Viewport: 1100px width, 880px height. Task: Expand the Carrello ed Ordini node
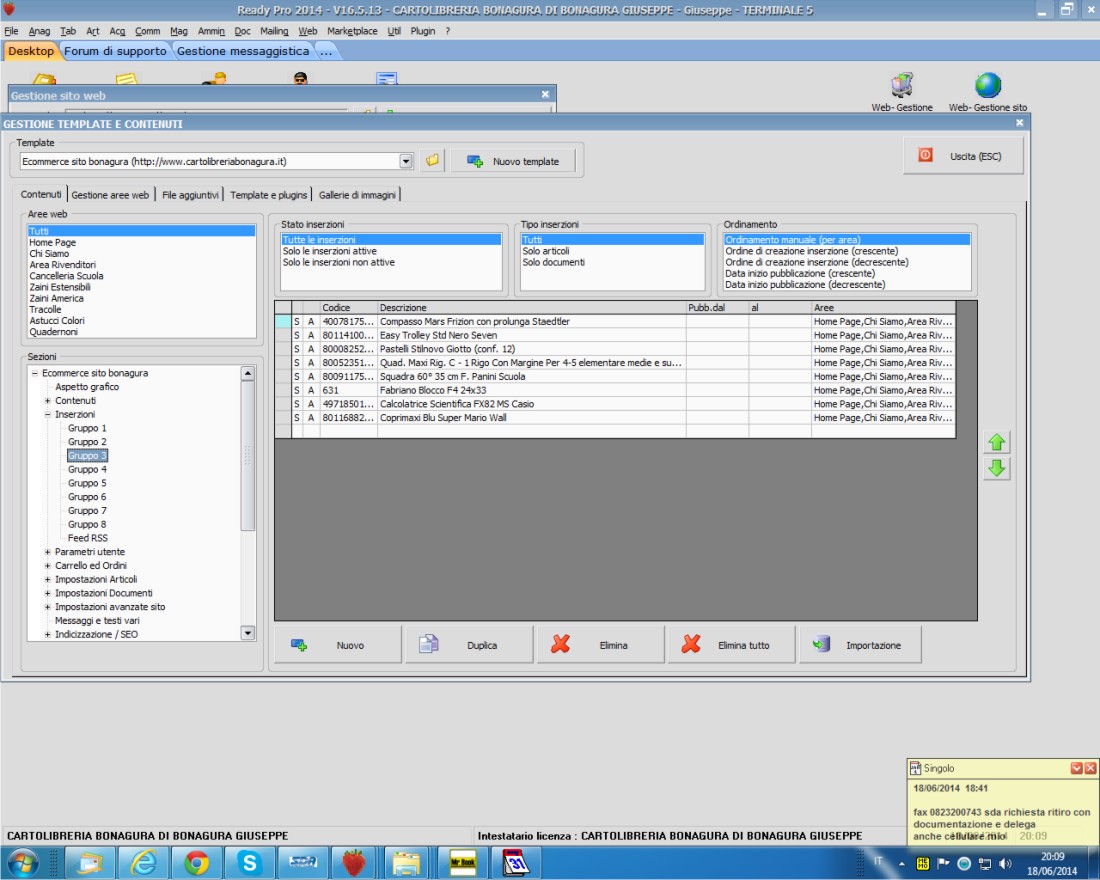tap(48, 566)
